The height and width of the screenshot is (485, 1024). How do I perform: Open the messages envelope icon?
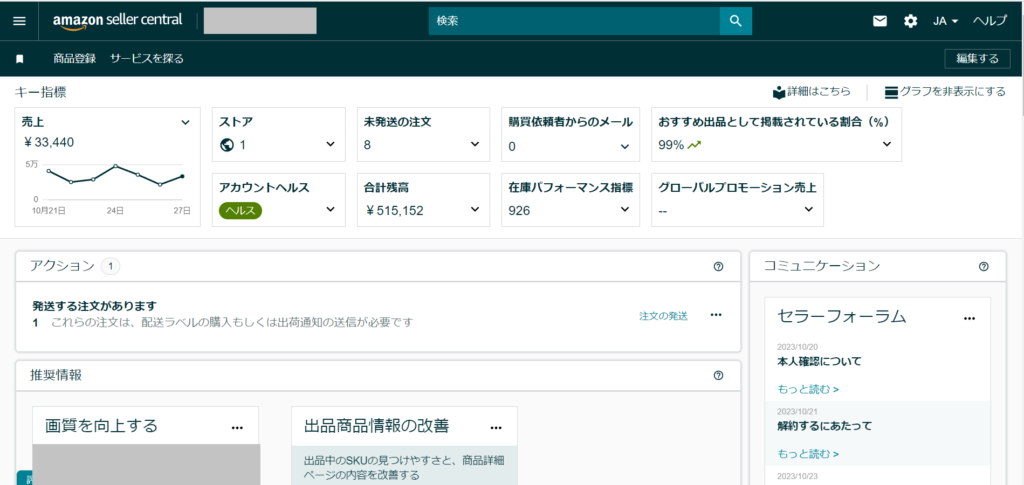coord(880,21)
